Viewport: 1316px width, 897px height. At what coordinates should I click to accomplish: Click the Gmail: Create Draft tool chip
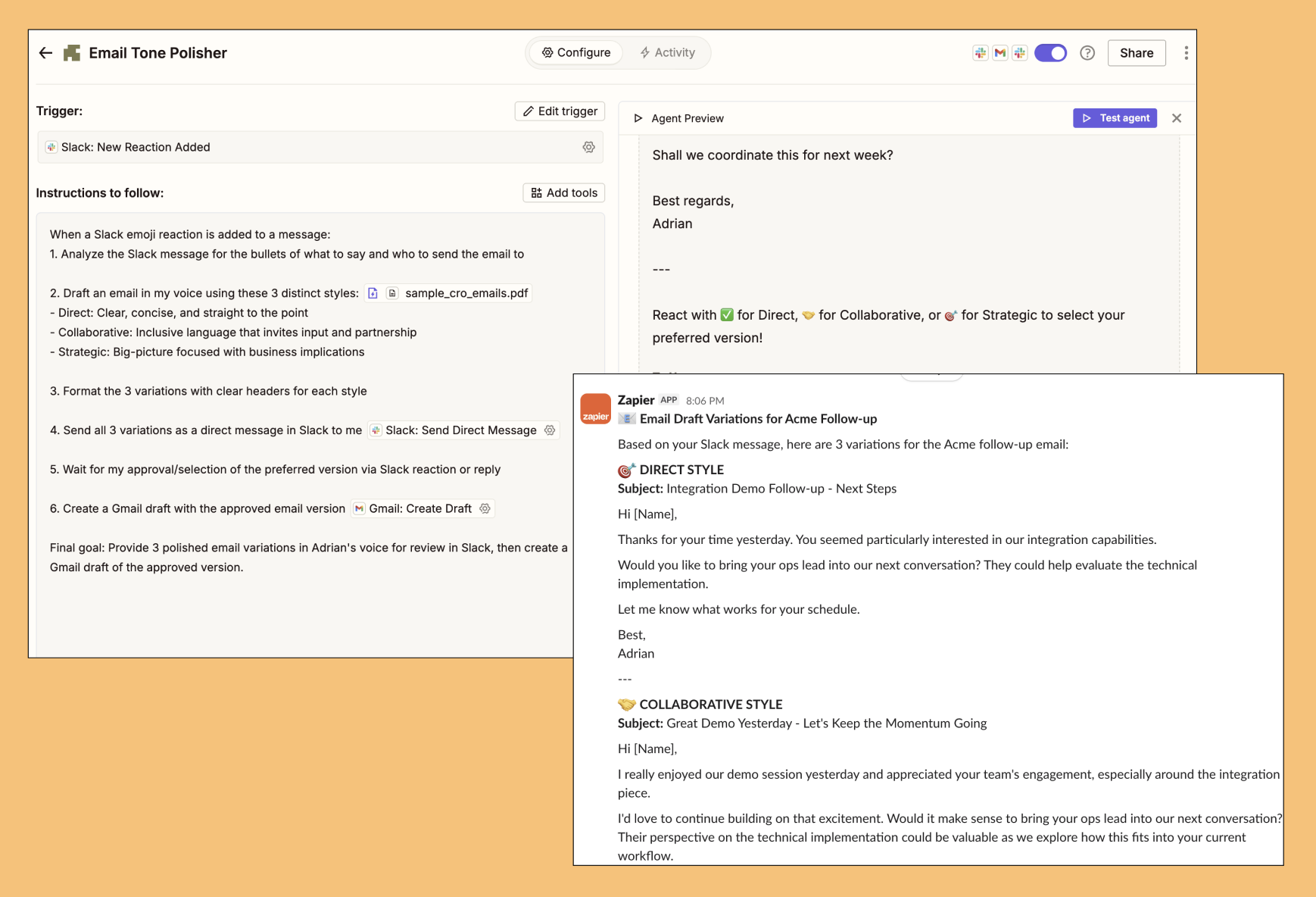point(423,508)
